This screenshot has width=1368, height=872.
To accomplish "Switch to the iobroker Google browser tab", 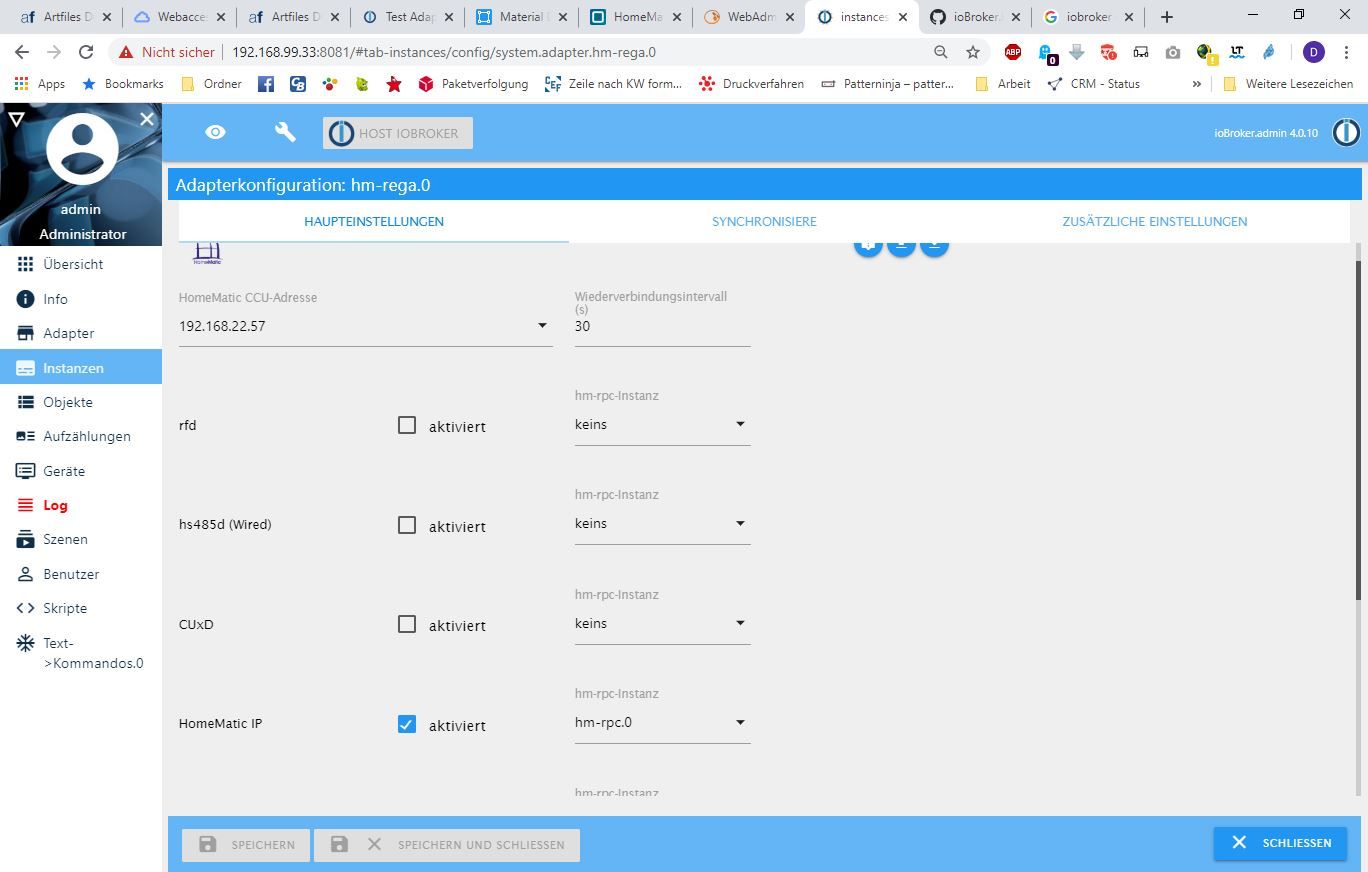I will click(1089, 17).
